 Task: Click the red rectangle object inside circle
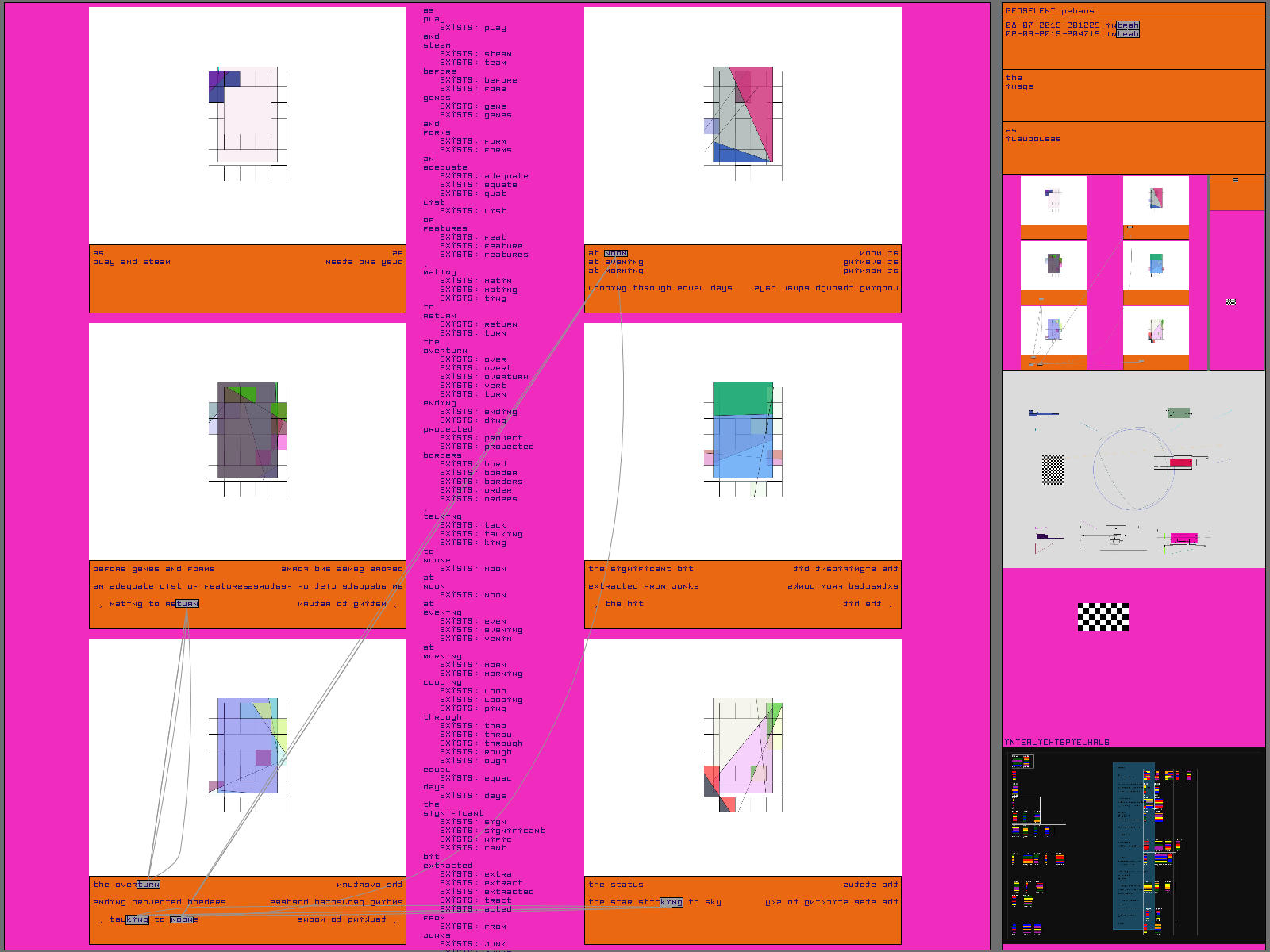(1180, 463)
